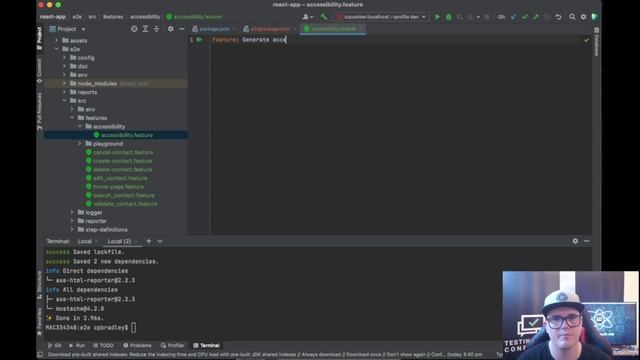
Task: Open the user account icon in toolbar
Action: point(307,17)
